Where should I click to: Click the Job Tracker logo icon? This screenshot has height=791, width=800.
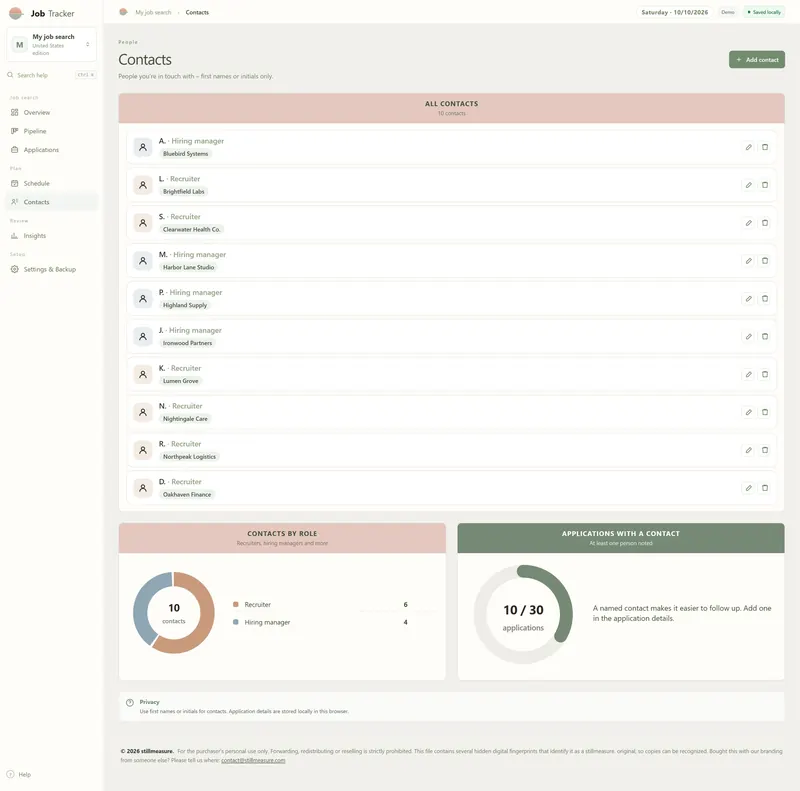16,13
